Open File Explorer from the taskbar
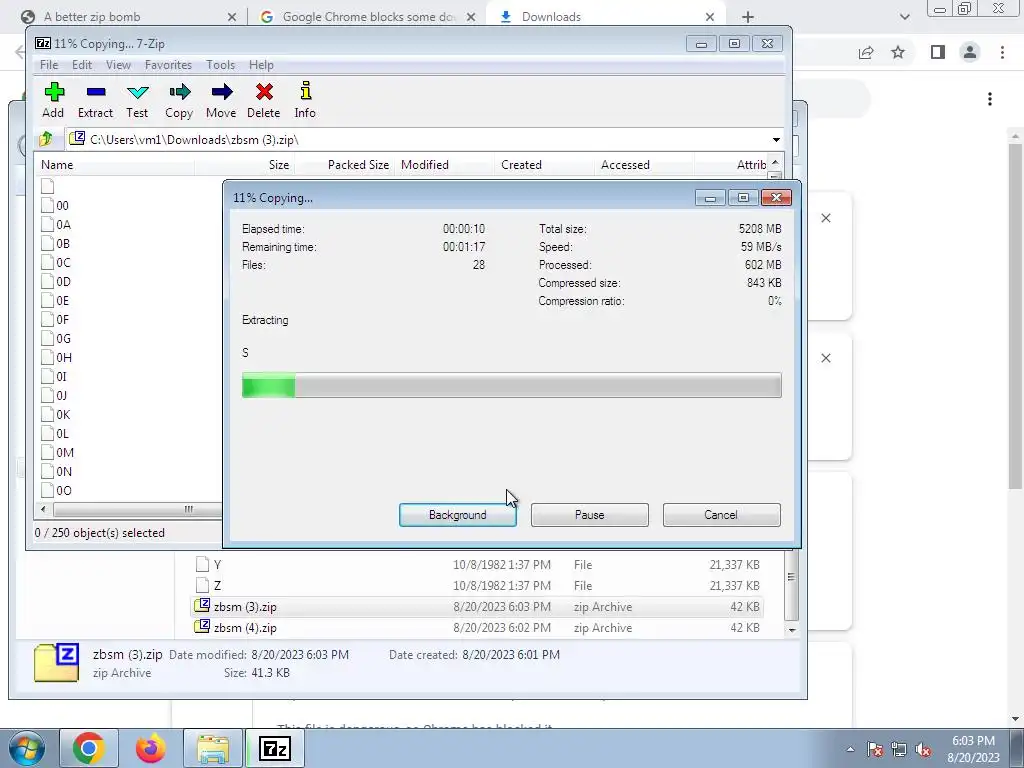Image resolution: width=1024 pixels, height=768 pixels. pyautogui.click(x=212, y=748)
